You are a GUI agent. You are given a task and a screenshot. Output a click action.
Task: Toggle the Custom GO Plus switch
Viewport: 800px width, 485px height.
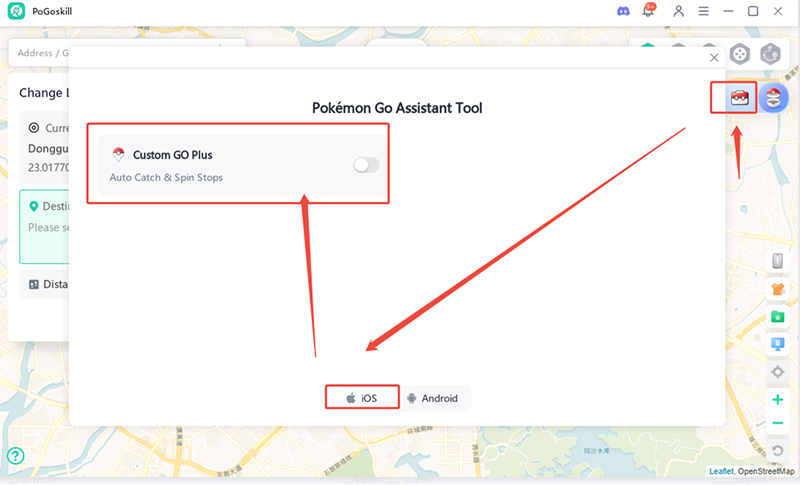366,165
